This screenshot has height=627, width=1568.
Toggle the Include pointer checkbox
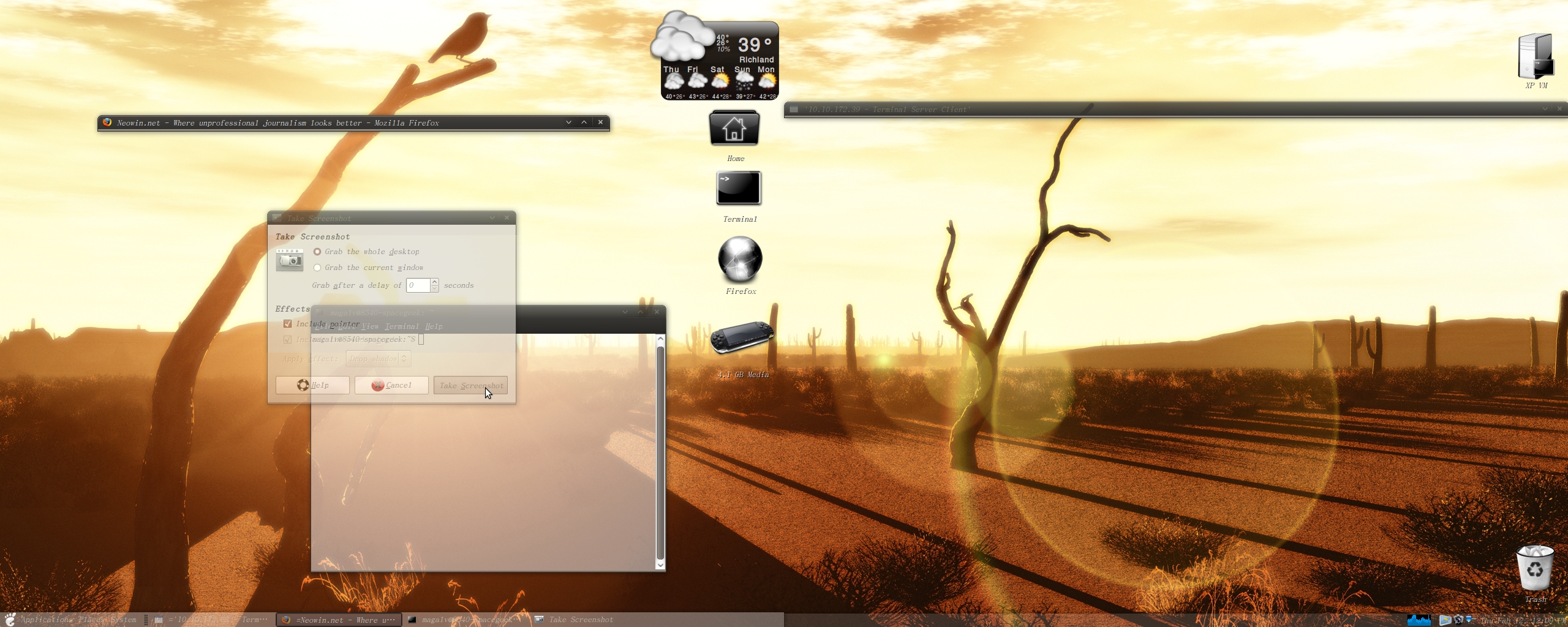pos(287,324)
